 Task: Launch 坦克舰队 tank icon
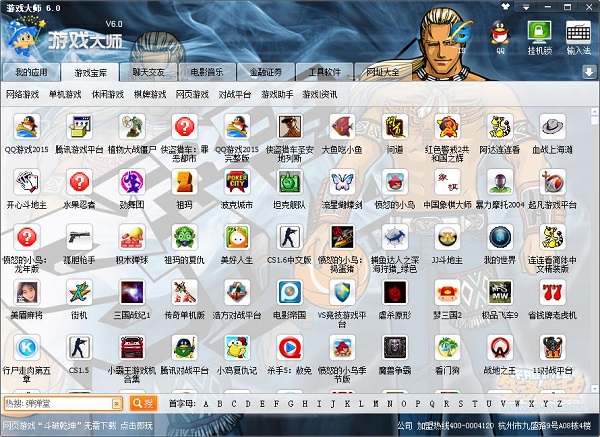point(290,182)
